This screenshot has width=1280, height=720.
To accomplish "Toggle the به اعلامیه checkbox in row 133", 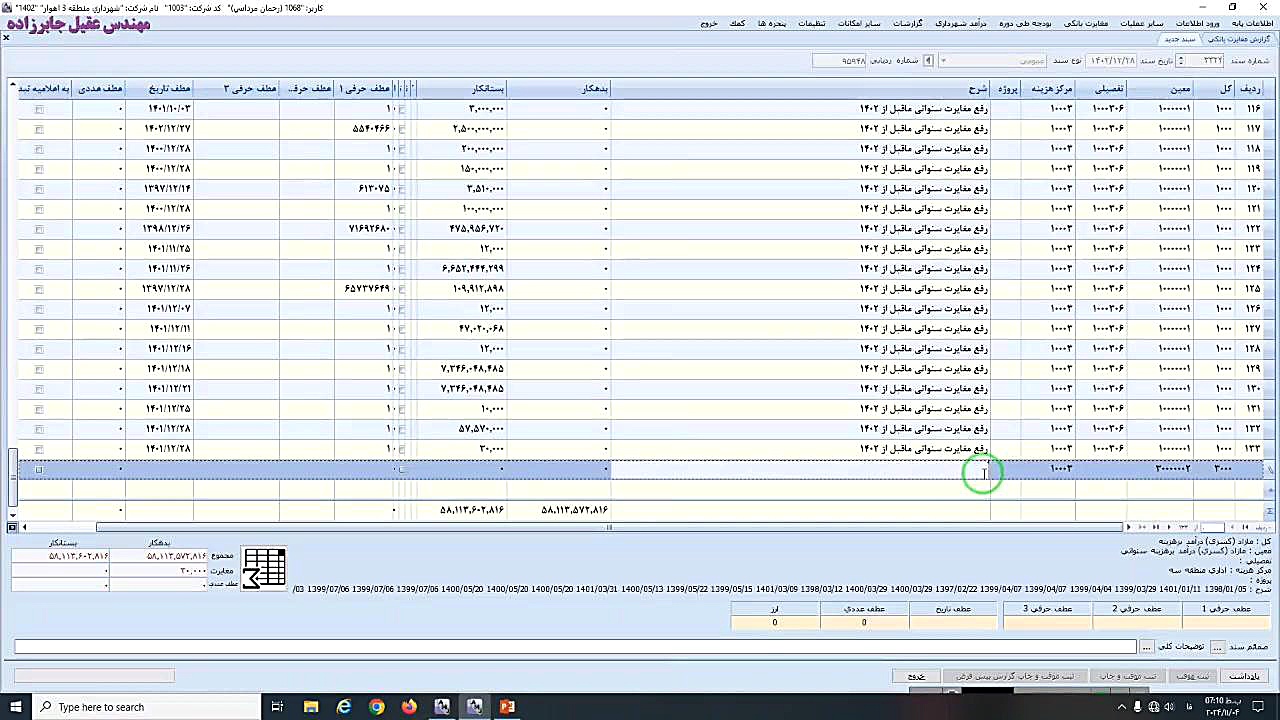I will pyautogui.click(x=39, y=449).
